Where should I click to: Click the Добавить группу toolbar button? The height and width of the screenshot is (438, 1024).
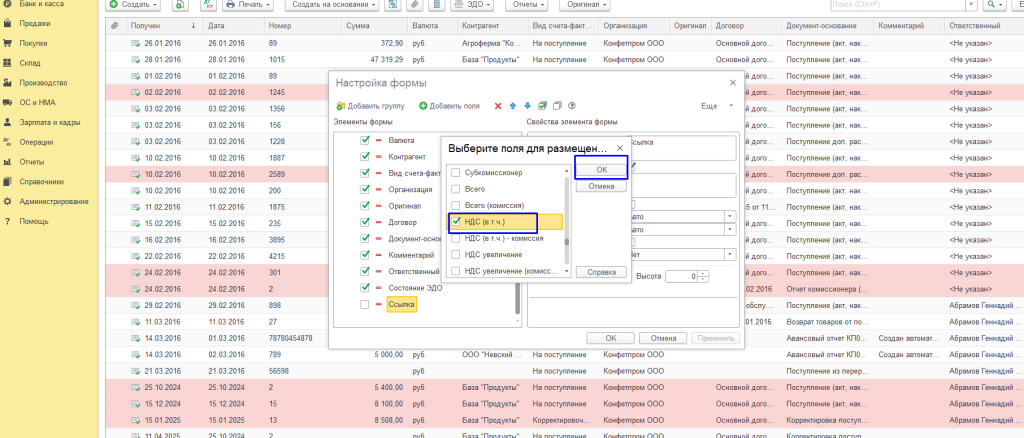coord(370,105)
